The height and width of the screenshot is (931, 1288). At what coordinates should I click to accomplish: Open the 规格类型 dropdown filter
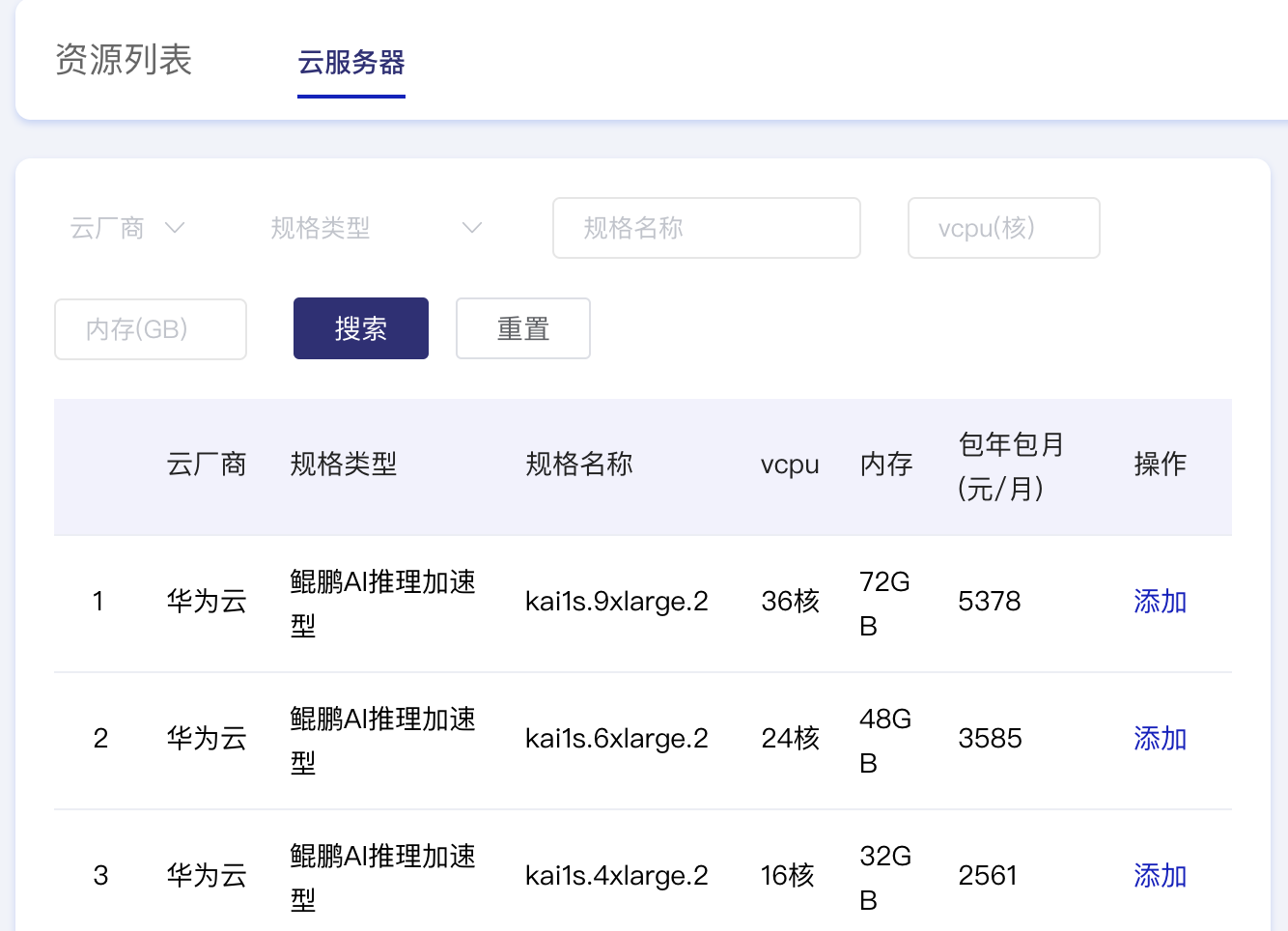377,228
